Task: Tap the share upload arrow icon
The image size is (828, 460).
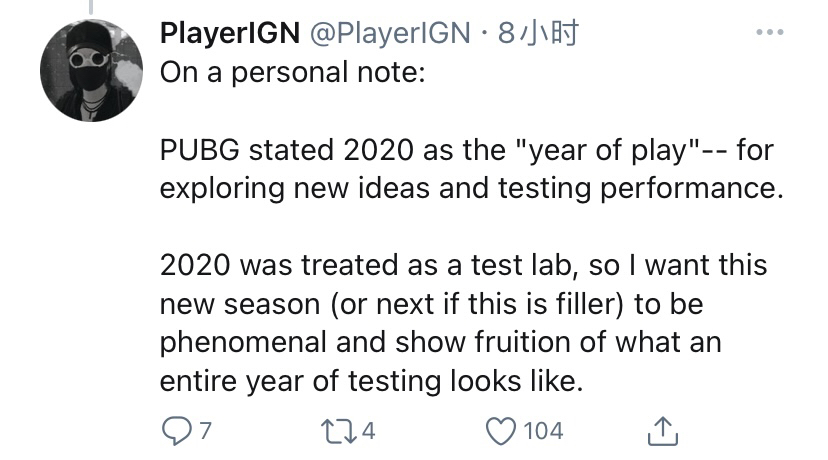Action: point(662,431)
